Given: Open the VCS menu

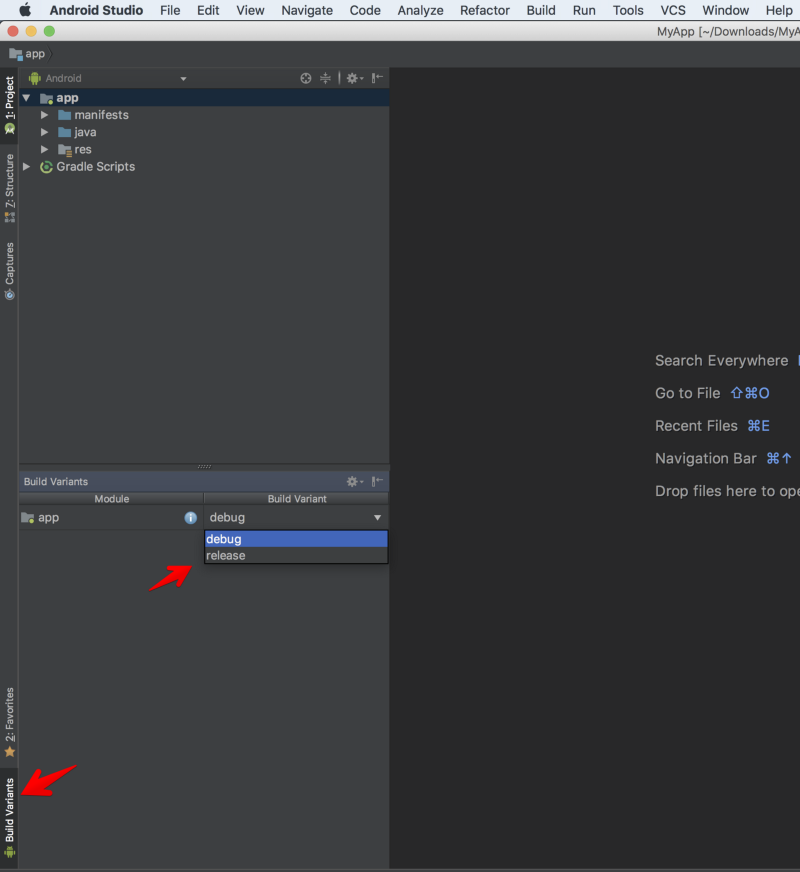Looking at the screenshot, I should pyautogui.click(x=673, y=10).
